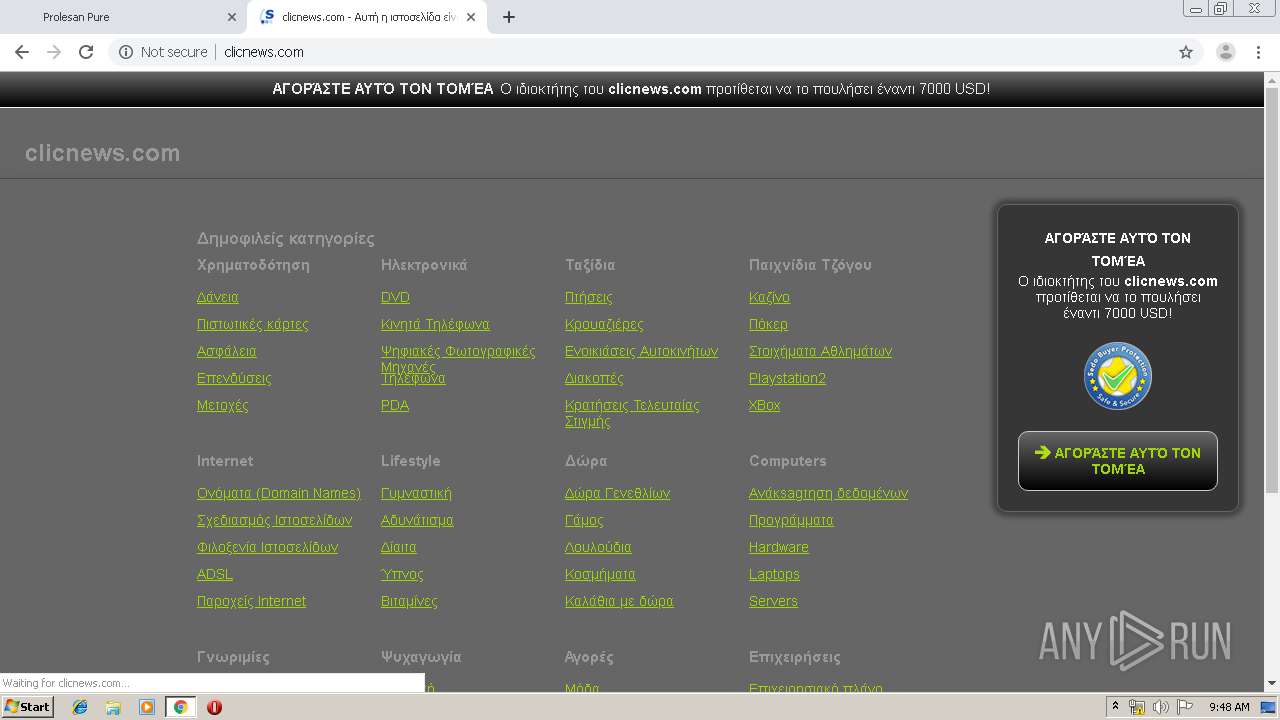Open the Σχεδιασμός Ιστοσελίδων link
1280x720 pixels.
(x=274, y=520)
